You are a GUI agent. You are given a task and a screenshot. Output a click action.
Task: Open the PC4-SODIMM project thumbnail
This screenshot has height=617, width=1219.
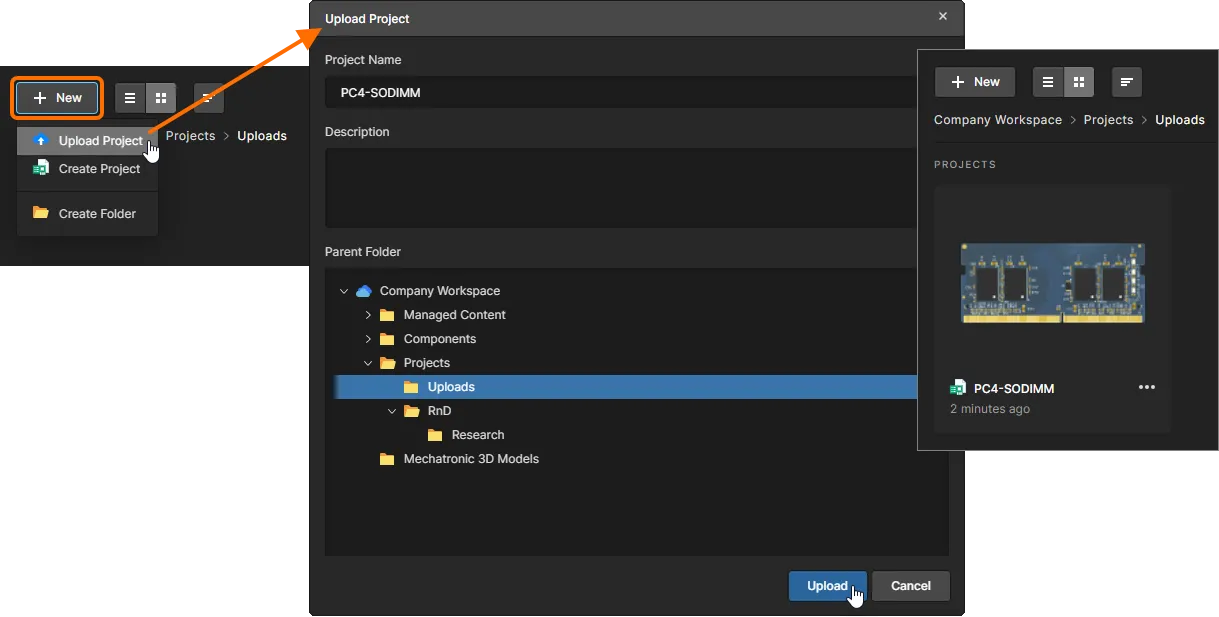click(x=1052, y=283)
